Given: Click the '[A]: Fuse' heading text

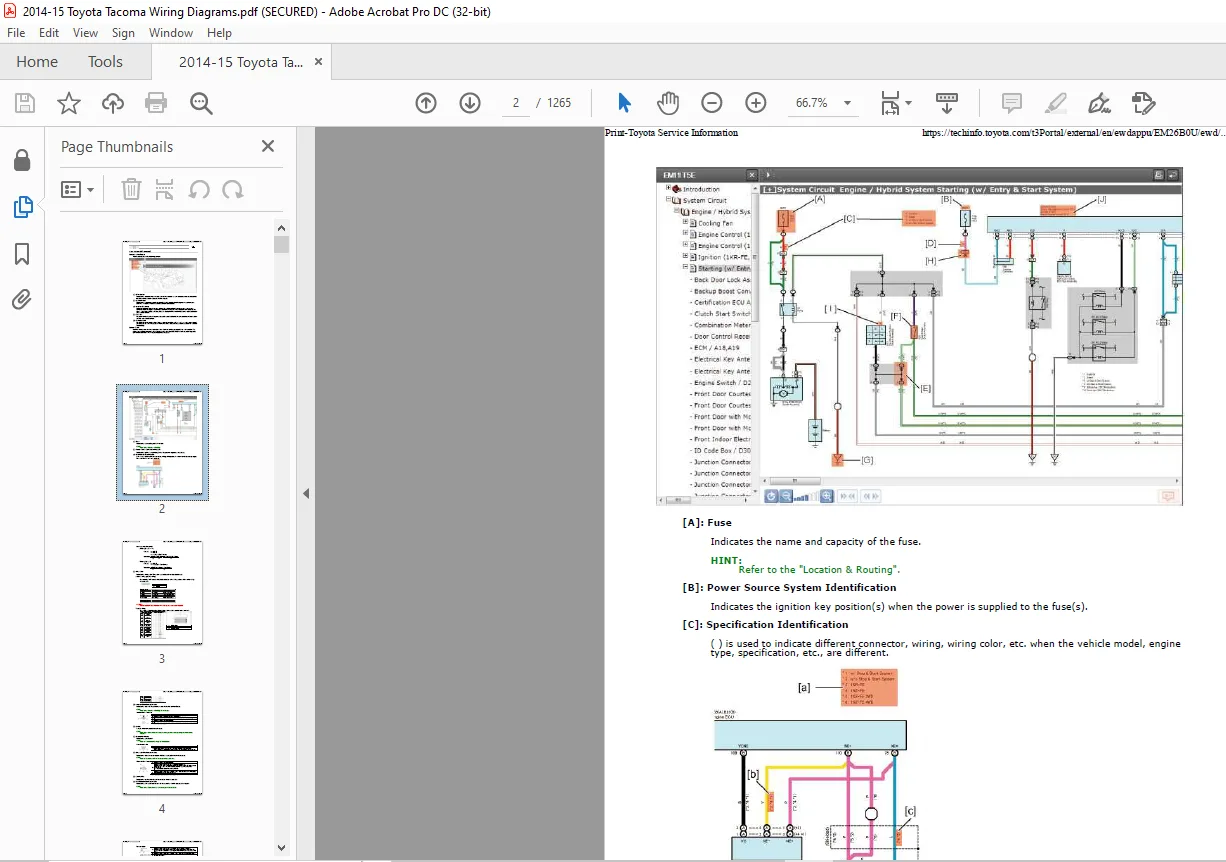Looking at the screenshot, I should pyautogui.click(x=707, y=522).
